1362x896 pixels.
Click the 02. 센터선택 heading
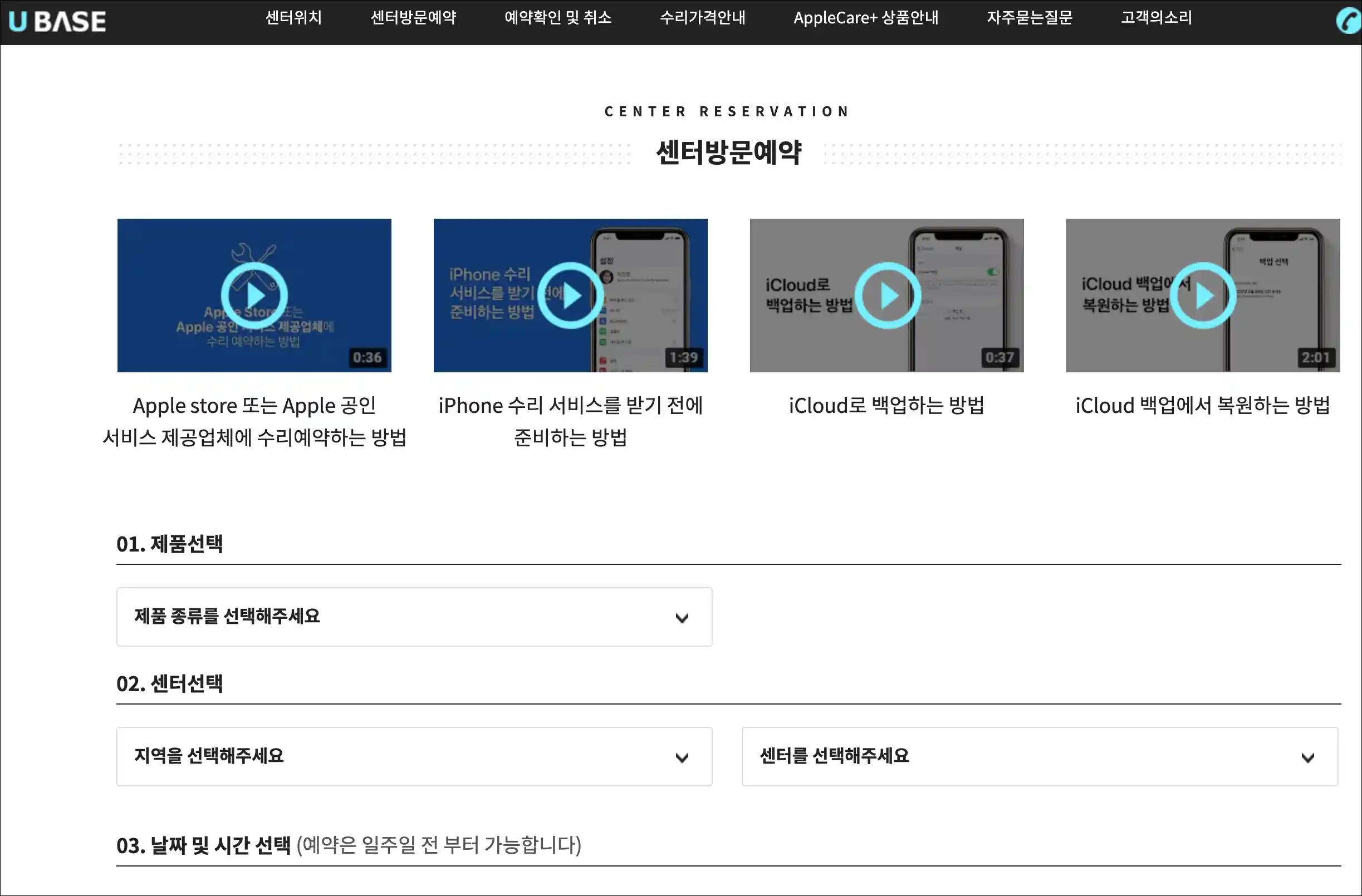pos(169,683)
